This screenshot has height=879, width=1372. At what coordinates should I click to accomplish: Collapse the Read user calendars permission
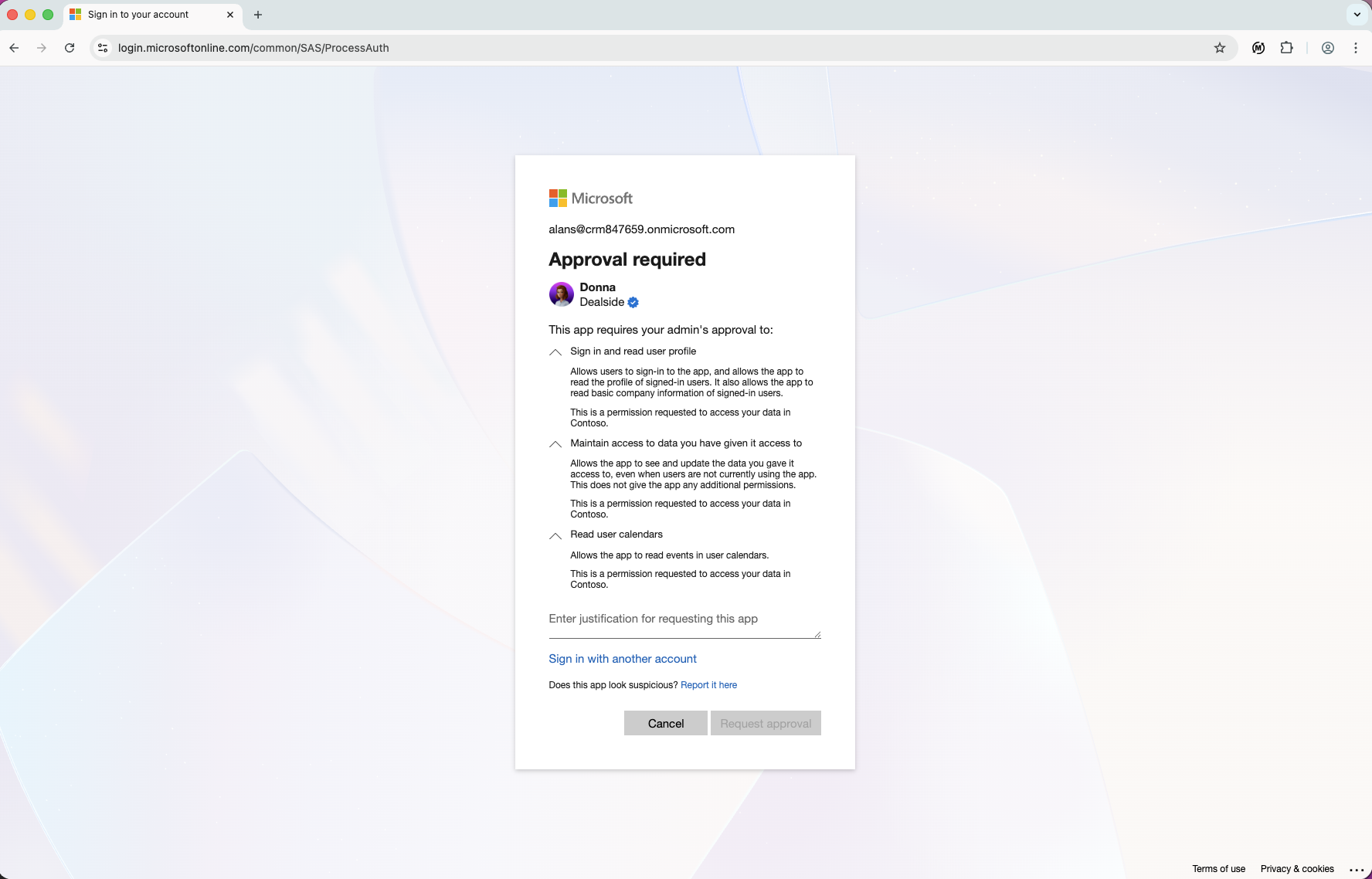555,535
